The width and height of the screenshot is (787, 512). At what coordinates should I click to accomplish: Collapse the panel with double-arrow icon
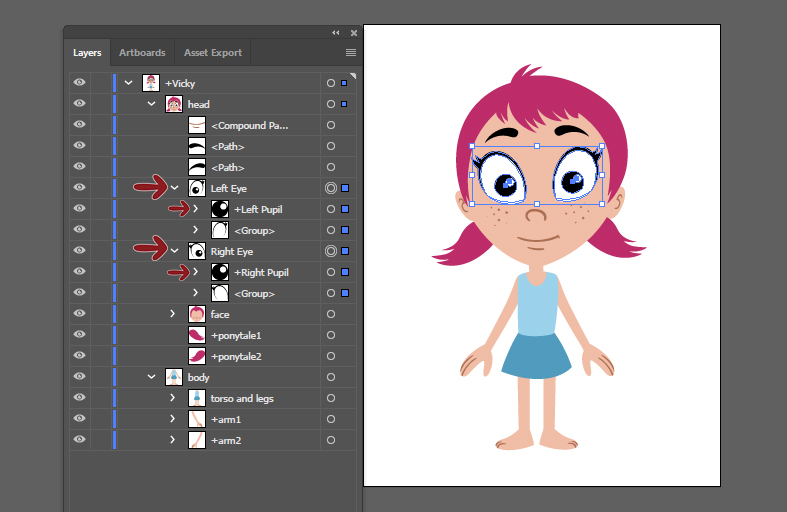tap(336, 33)
